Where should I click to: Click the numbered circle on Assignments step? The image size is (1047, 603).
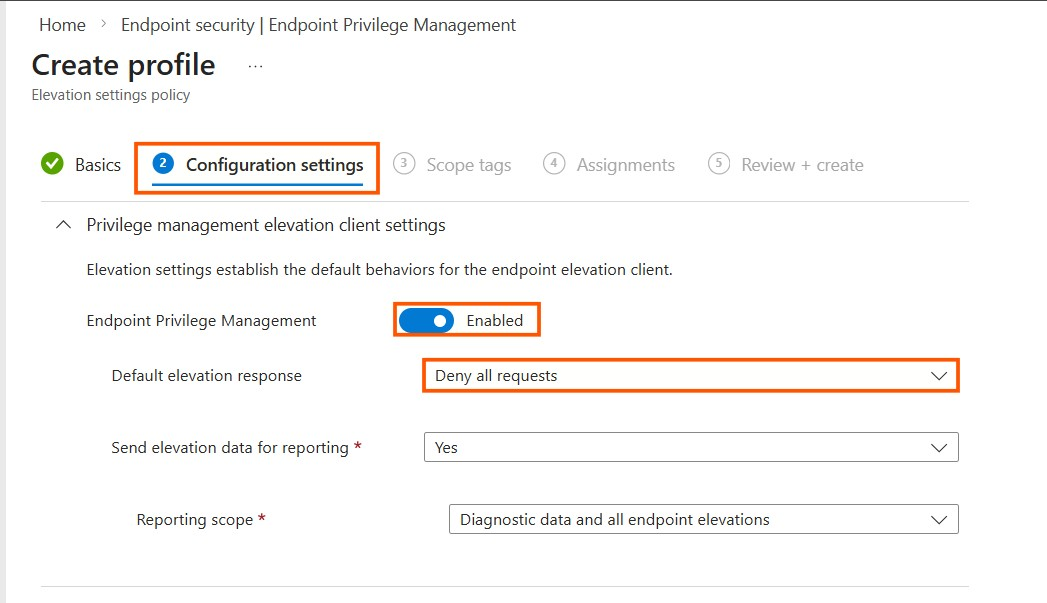554,164
